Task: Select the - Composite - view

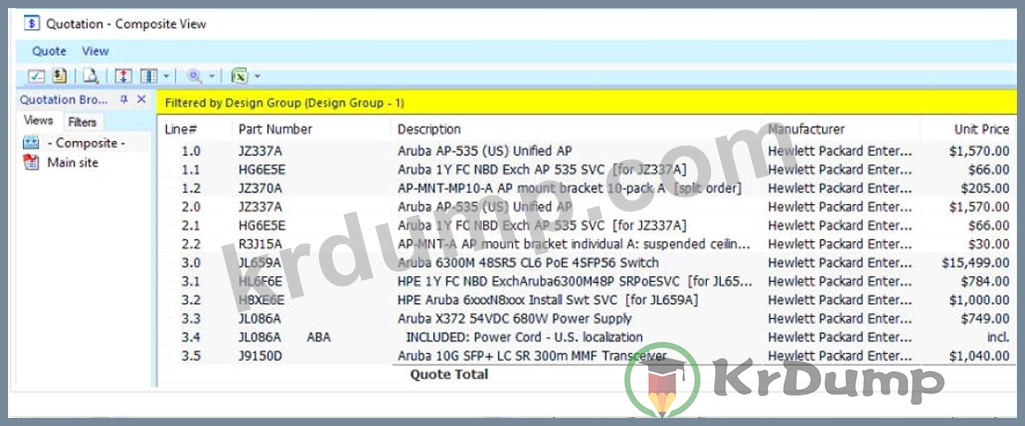Action: [x=86, y=142]
